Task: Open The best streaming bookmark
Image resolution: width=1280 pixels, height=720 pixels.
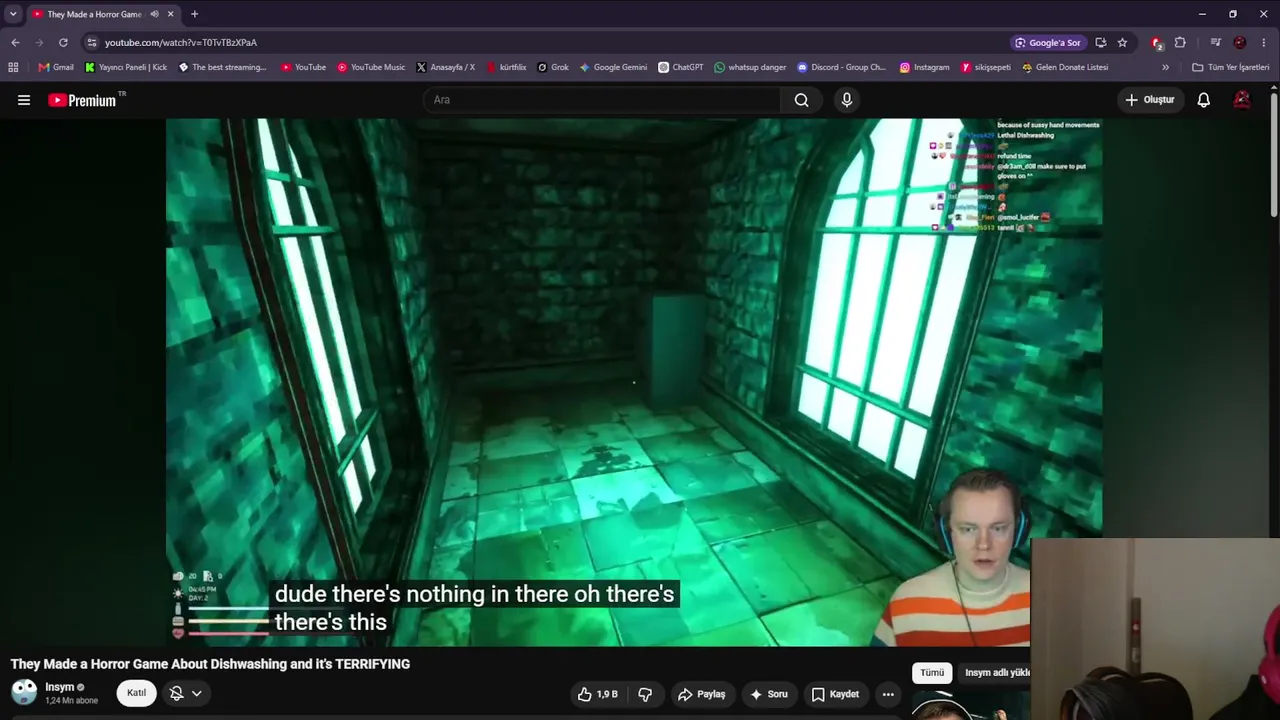Action: 222,67
